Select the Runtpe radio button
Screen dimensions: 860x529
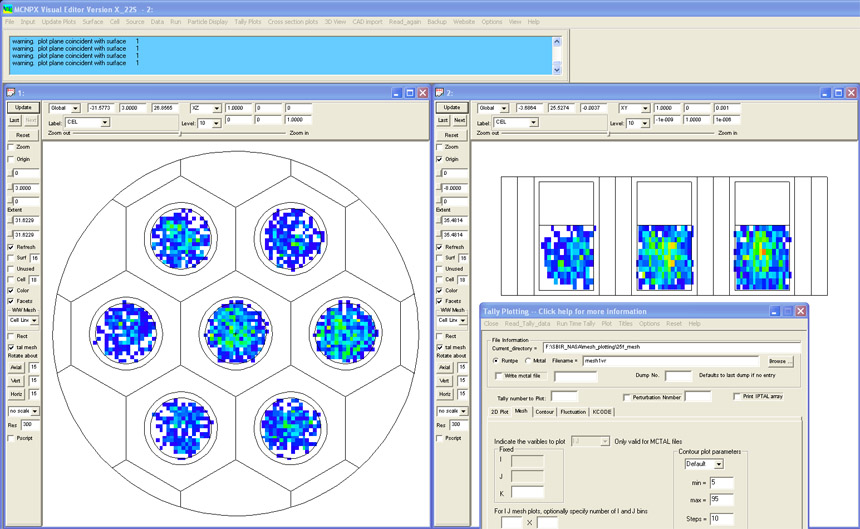pos(496,361)
